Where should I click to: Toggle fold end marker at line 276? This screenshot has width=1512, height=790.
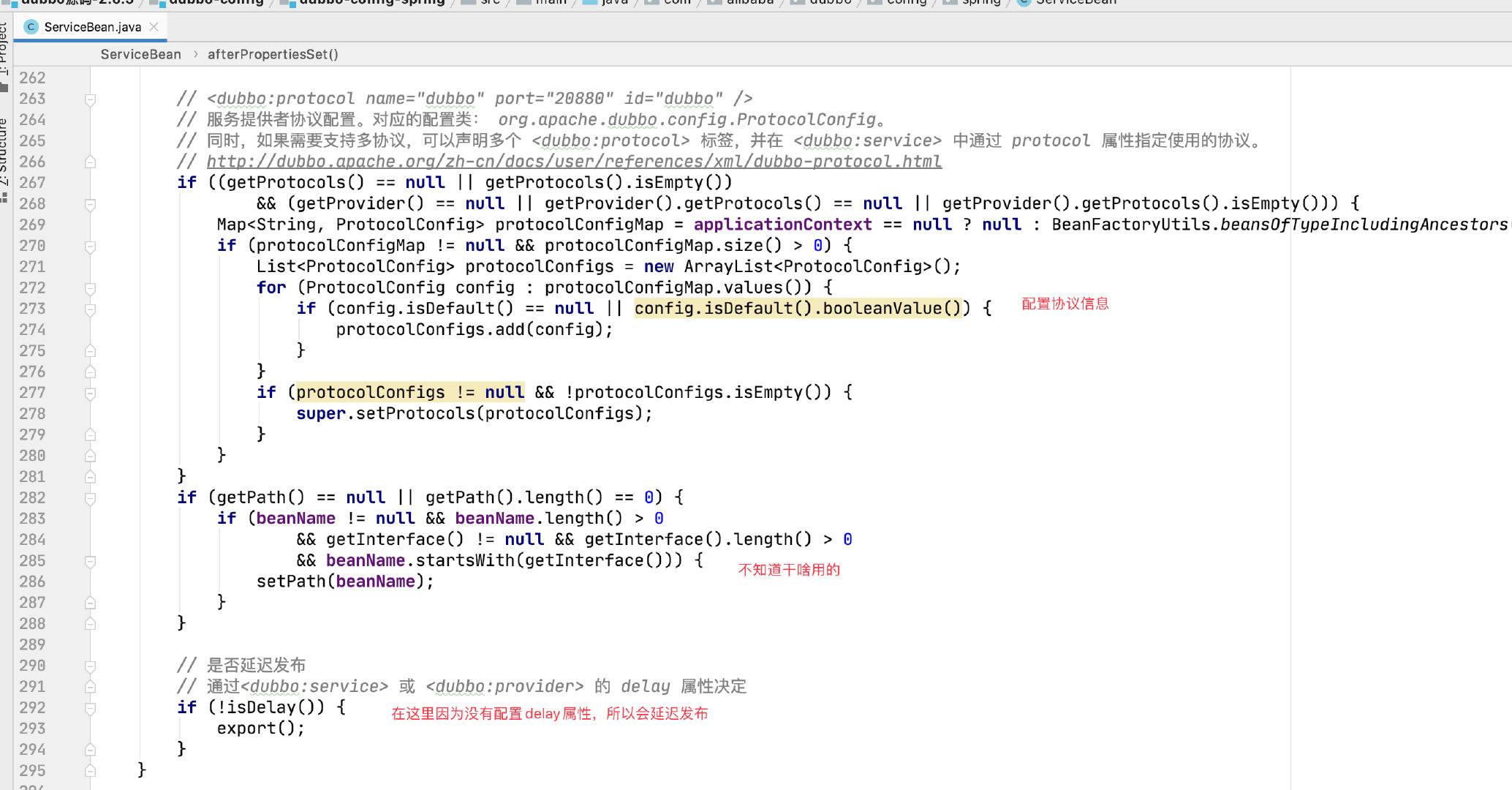[90, 372]
